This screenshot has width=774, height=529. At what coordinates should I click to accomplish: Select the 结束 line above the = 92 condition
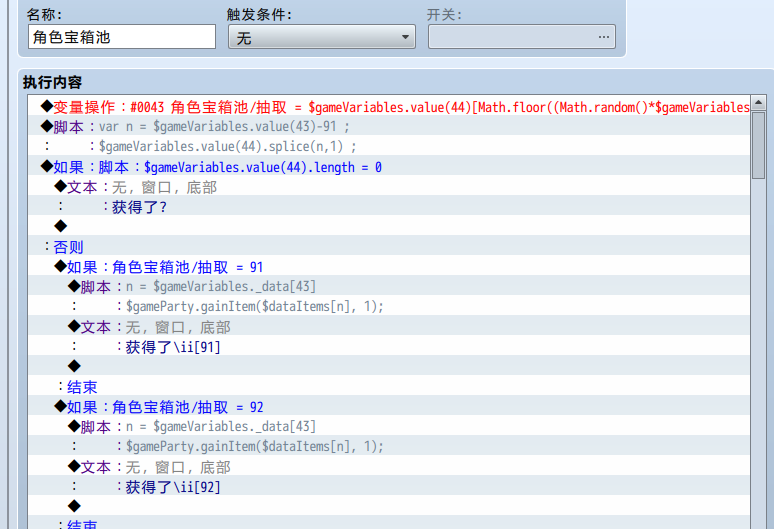point(389,387)
